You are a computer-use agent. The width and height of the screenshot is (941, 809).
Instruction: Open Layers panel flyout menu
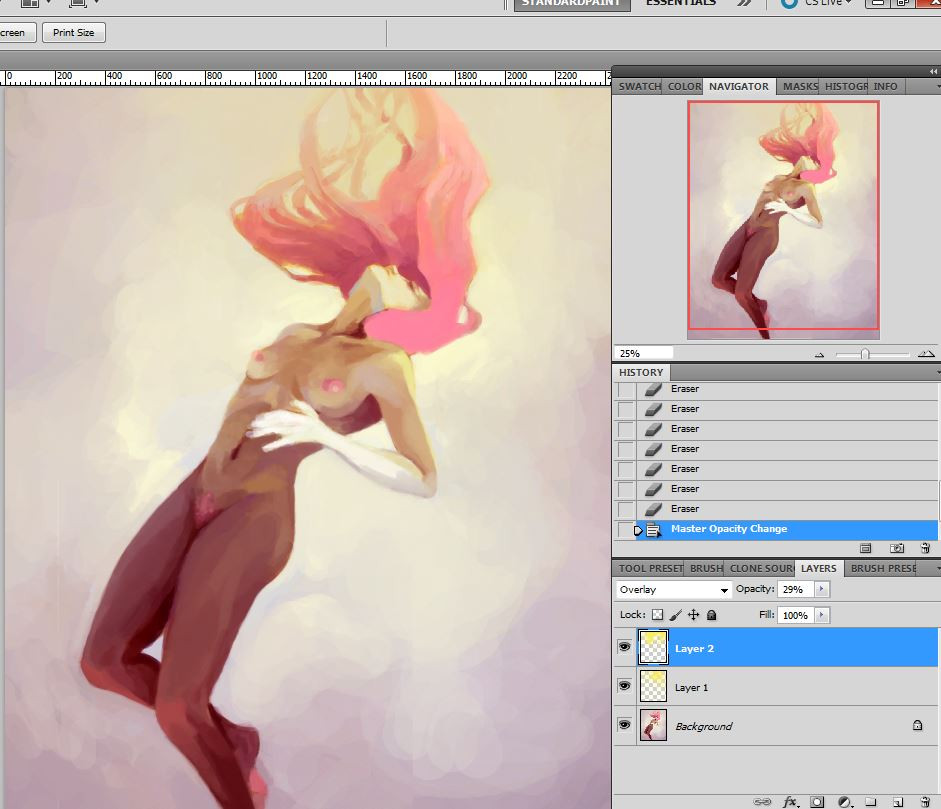[937, 568]
